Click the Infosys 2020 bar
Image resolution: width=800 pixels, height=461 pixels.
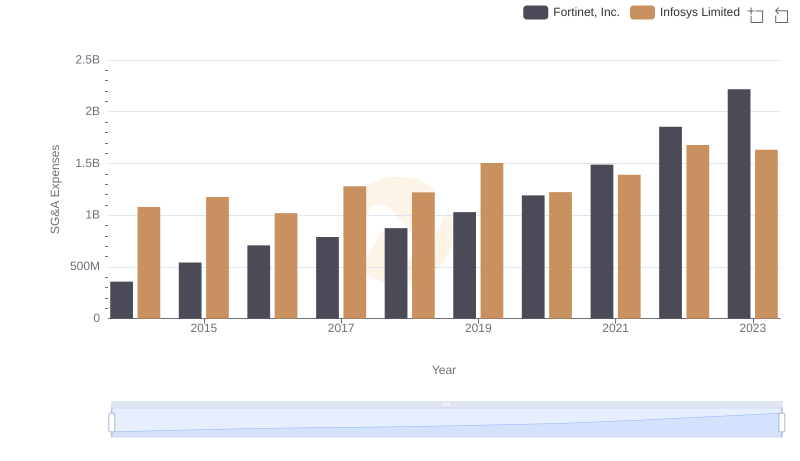pyautogui.click(x=560, y=255)
